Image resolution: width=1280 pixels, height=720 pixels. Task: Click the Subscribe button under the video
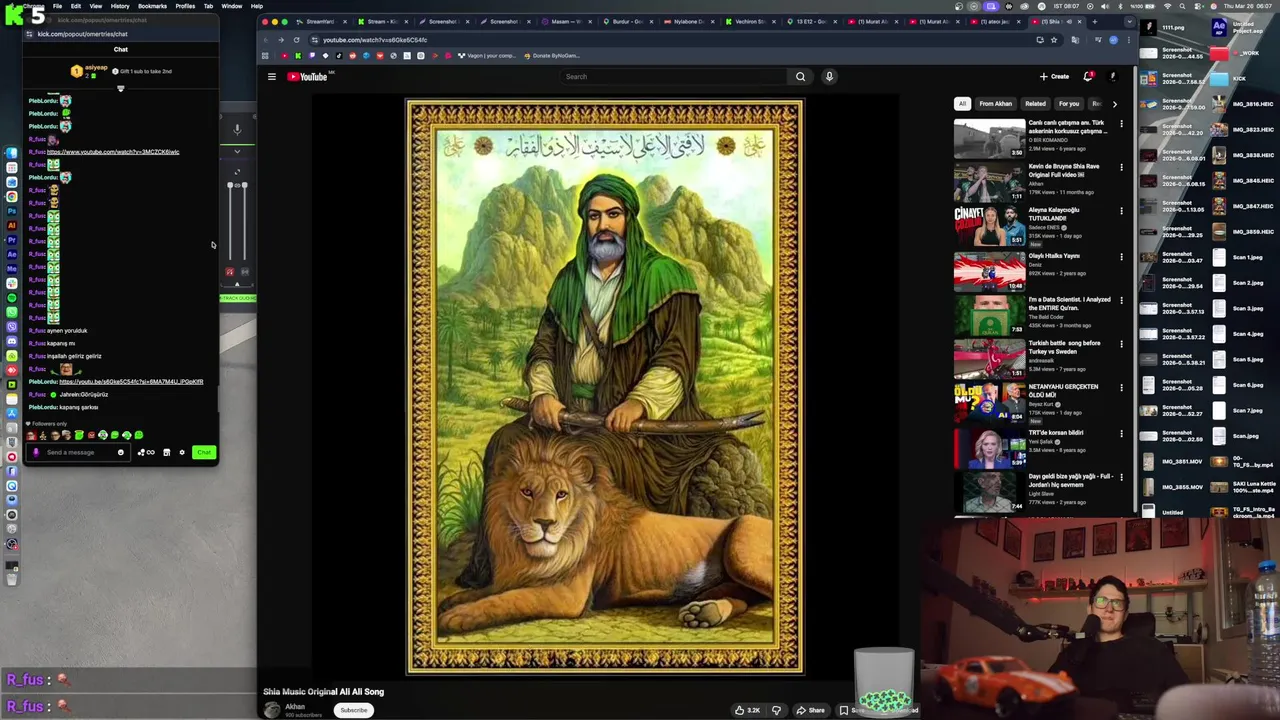(x=353, y=710)
